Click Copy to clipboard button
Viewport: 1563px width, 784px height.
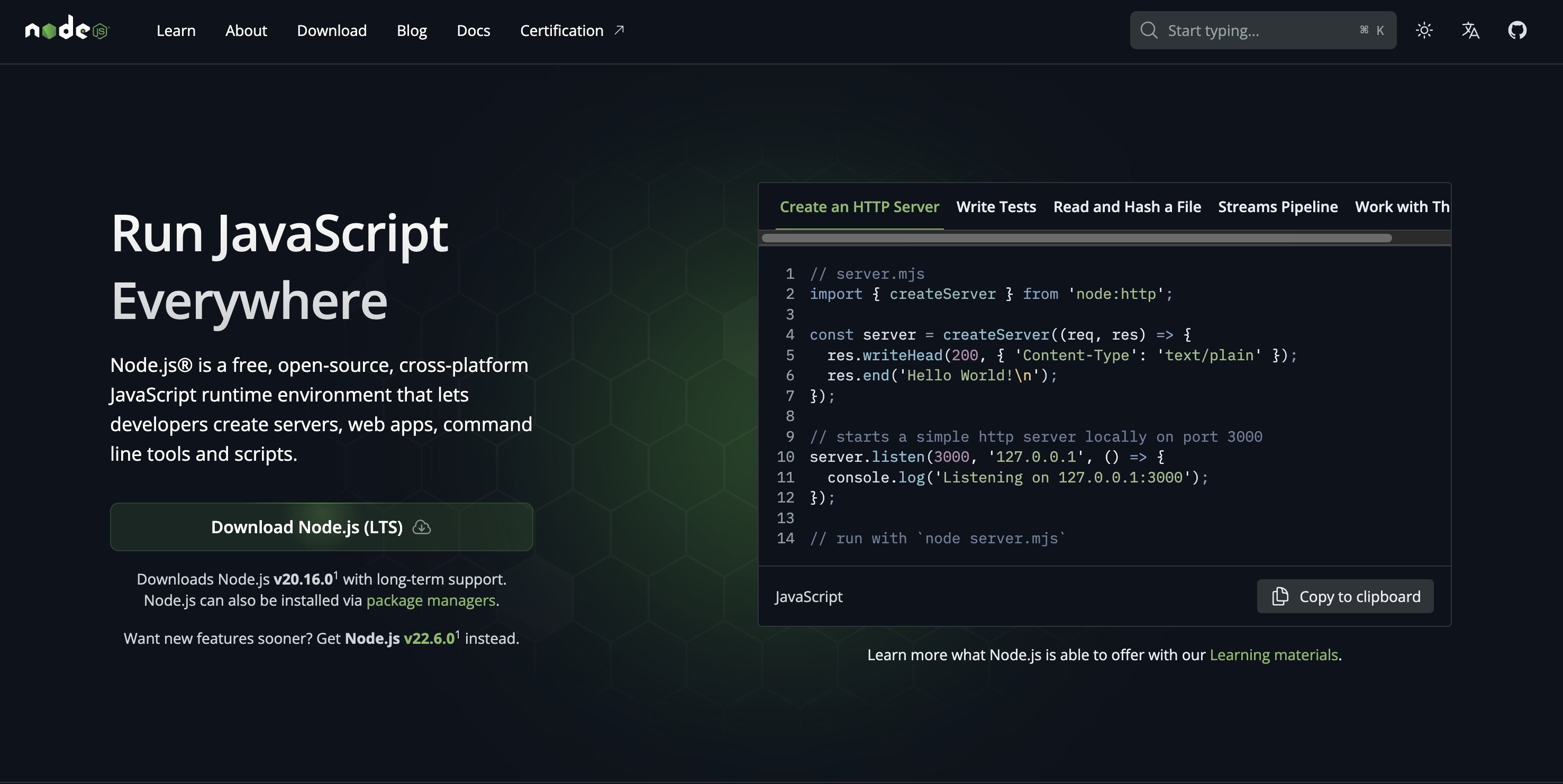1345,596
